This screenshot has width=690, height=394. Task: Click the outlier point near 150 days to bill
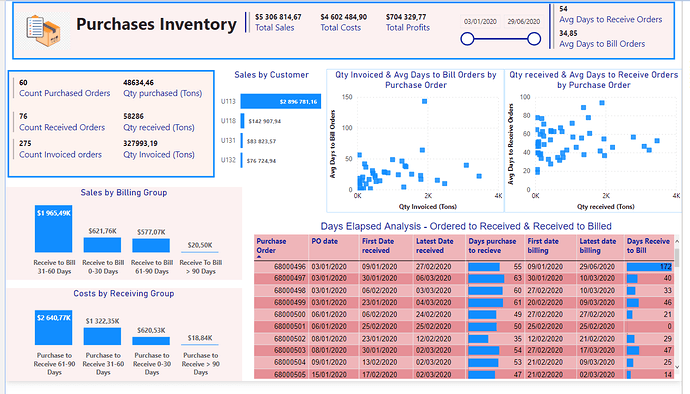425,101
